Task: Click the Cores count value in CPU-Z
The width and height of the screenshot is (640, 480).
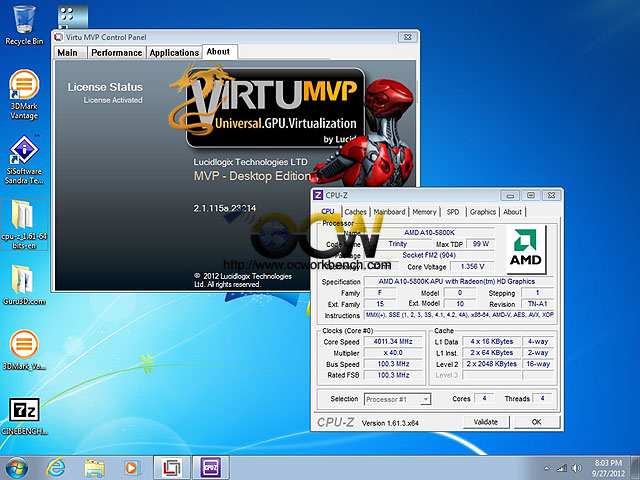Action: point(484,398)
